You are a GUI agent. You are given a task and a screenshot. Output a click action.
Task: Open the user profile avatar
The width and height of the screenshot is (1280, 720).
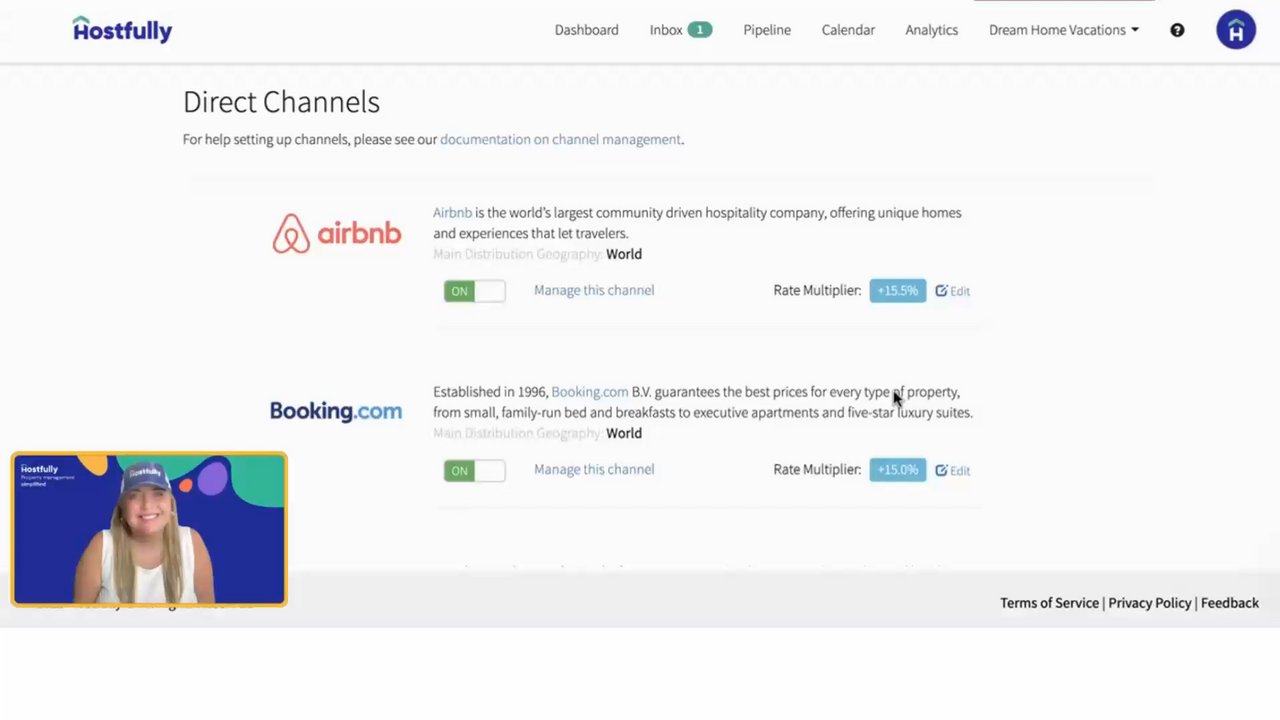tap(1236, 30)
